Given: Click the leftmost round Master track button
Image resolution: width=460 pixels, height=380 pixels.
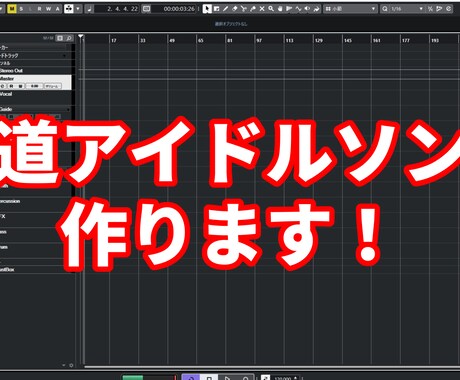Looking at the screenshot, I should click(x=2, y=86).
